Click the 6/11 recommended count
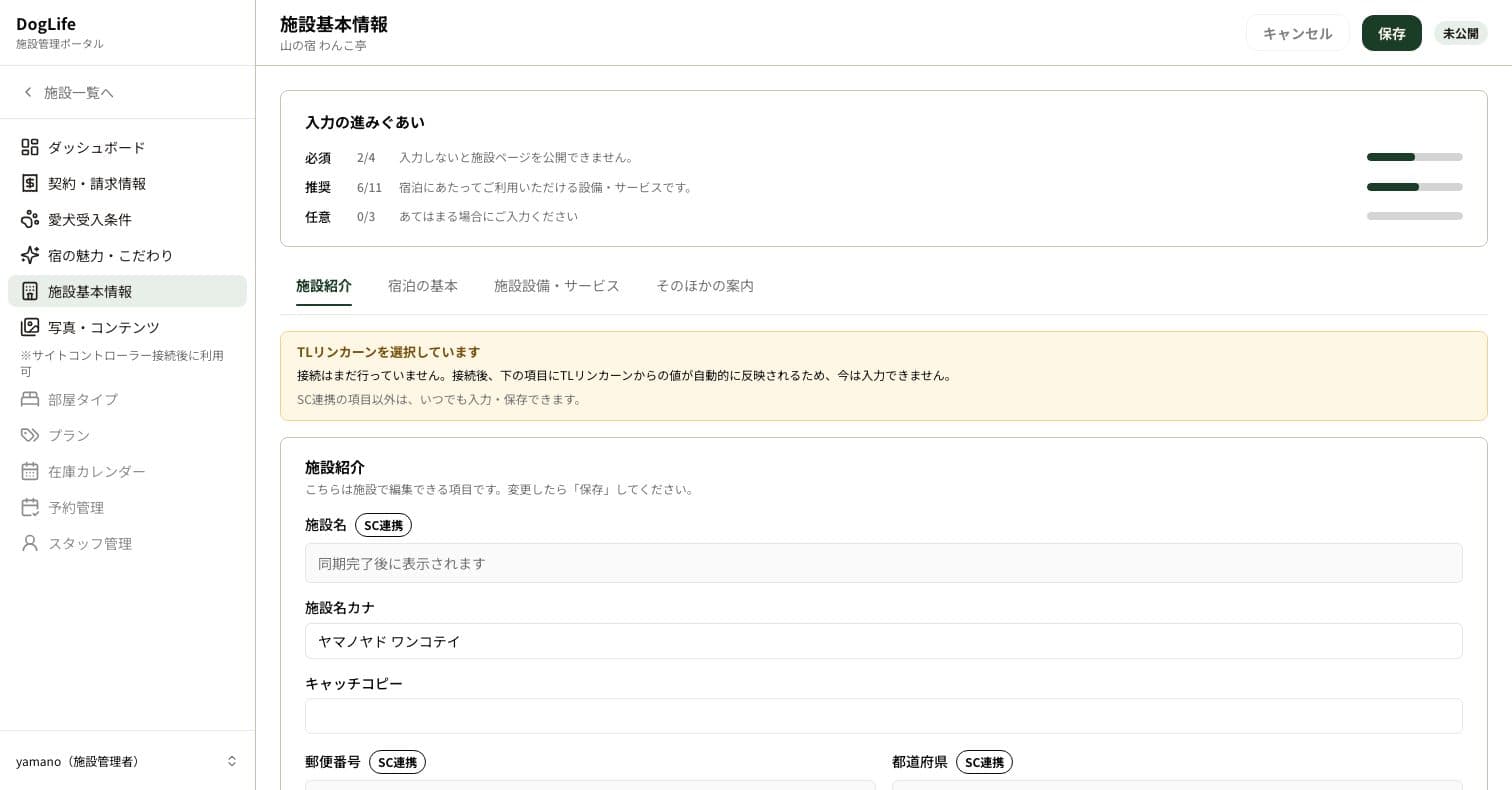 point(369,187)
